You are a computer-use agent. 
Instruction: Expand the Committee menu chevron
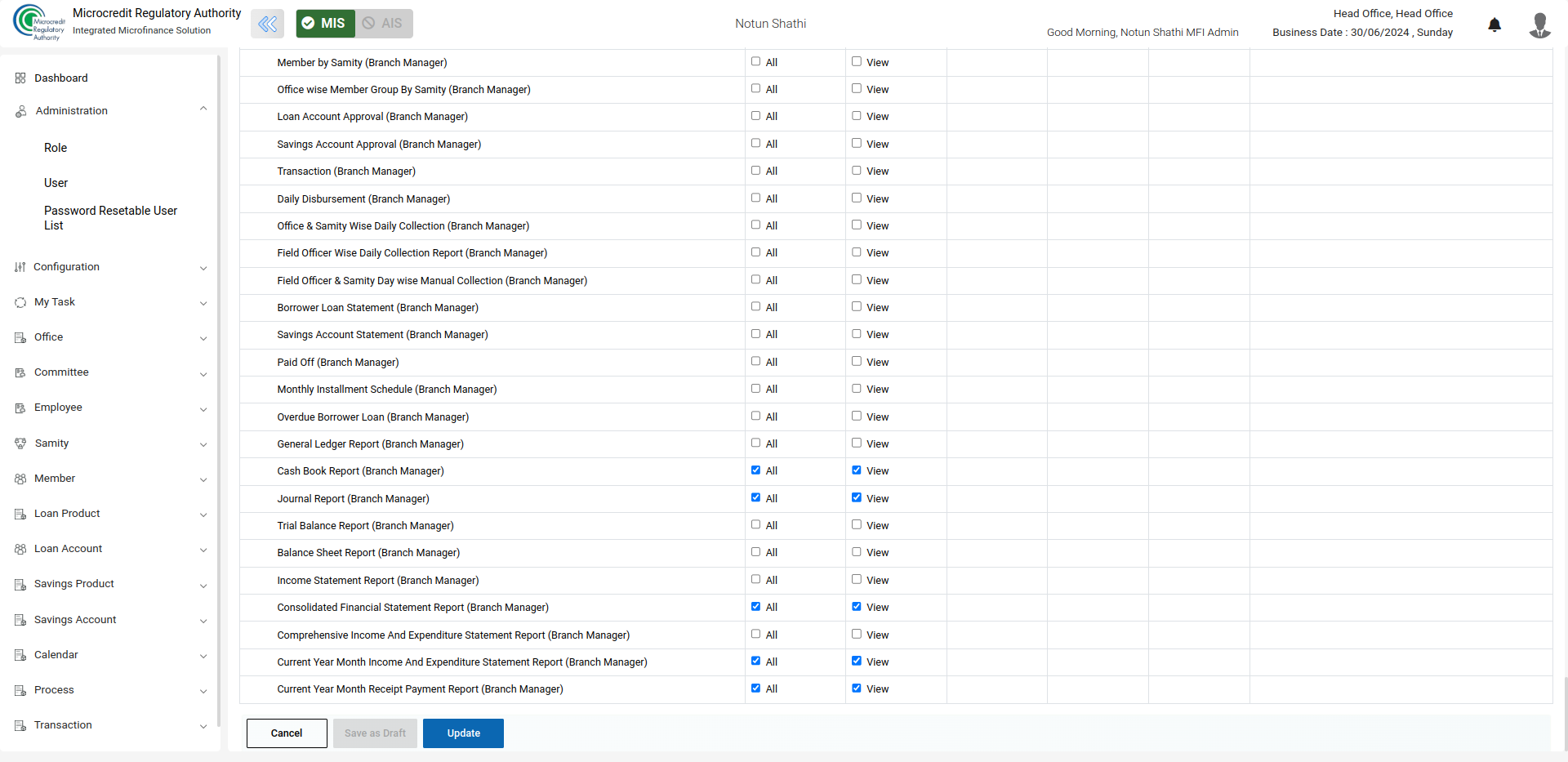click(x=203, y=374)
